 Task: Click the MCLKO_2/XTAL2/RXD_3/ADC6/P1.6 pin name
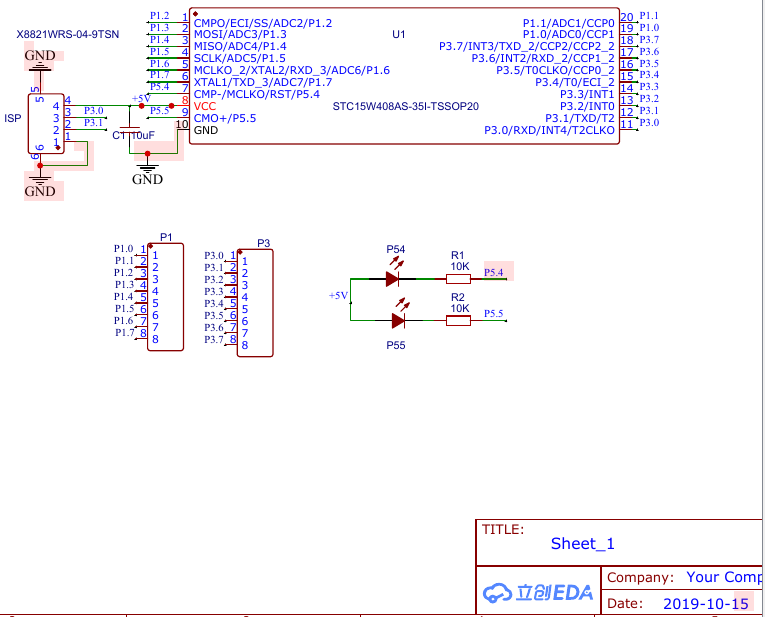pyautogui.click(x=292, y=70)
